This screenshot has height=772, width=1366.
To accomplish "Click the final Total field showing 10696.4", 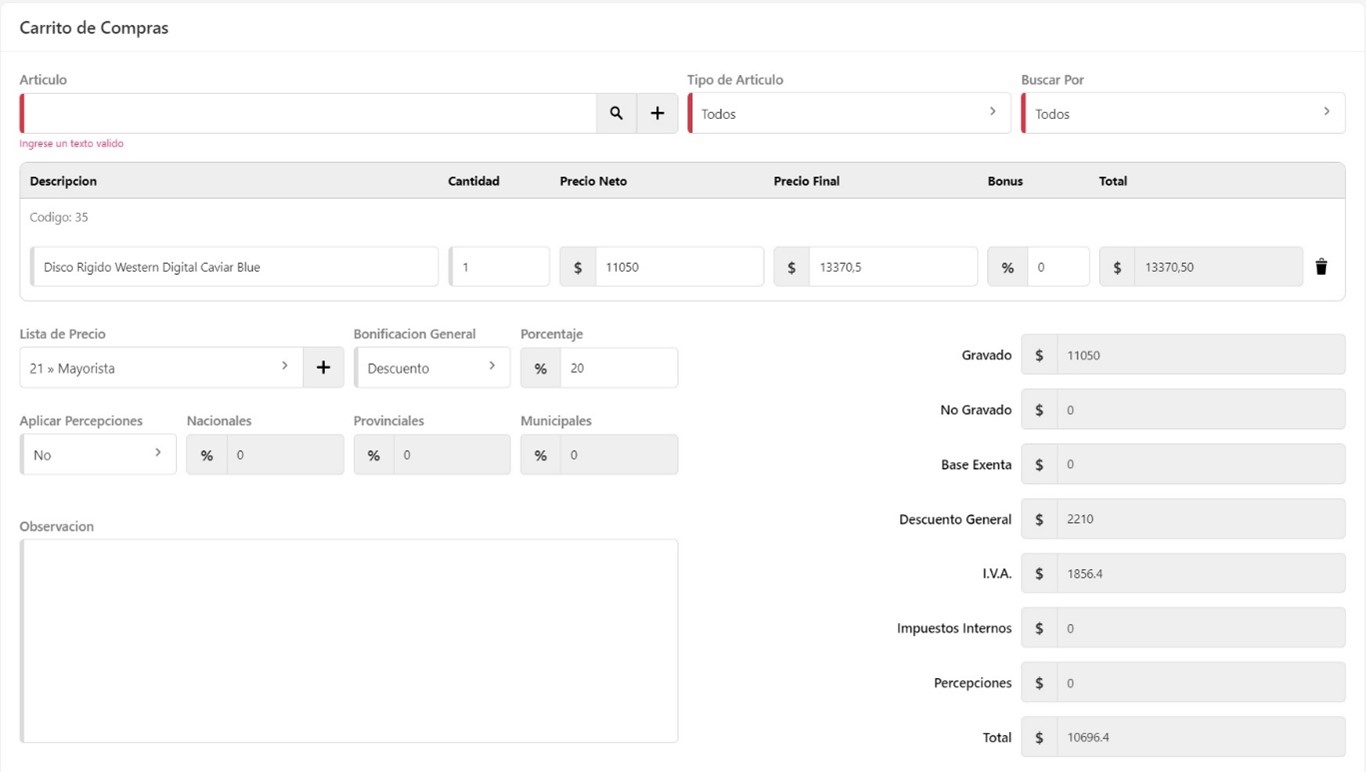I will point(1199,738).
